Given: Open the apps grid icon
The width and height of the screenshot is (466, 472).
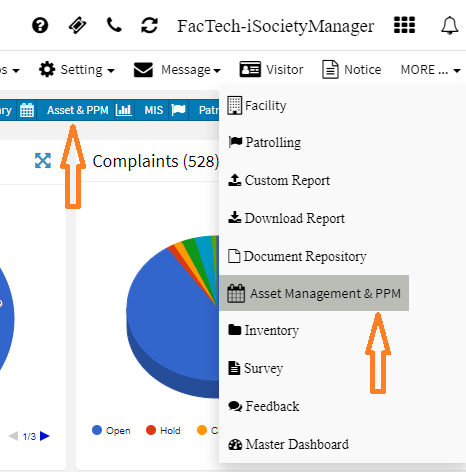Looking at the screenshot, I should [x=404, y=25].
